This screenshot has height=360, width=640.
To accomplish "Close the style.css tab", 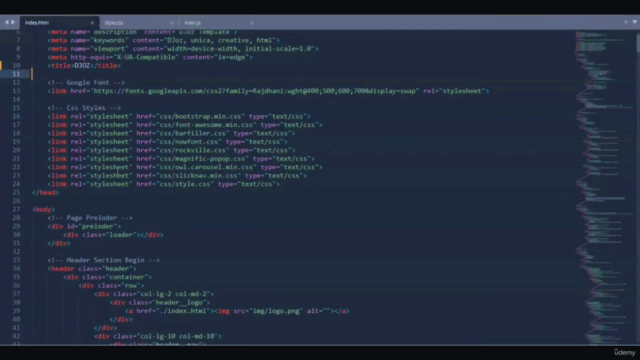I will click(x=172, y=23).
